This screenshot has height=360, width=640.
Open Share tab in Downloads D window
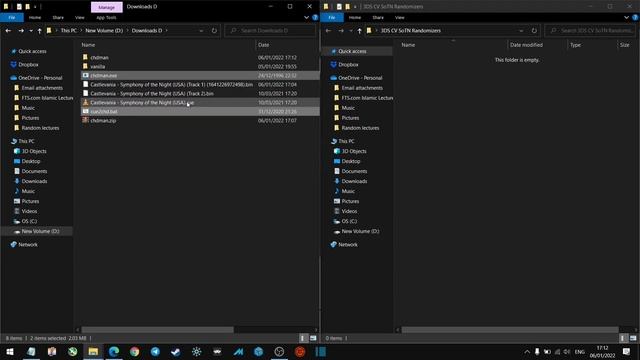click(58, 18)
